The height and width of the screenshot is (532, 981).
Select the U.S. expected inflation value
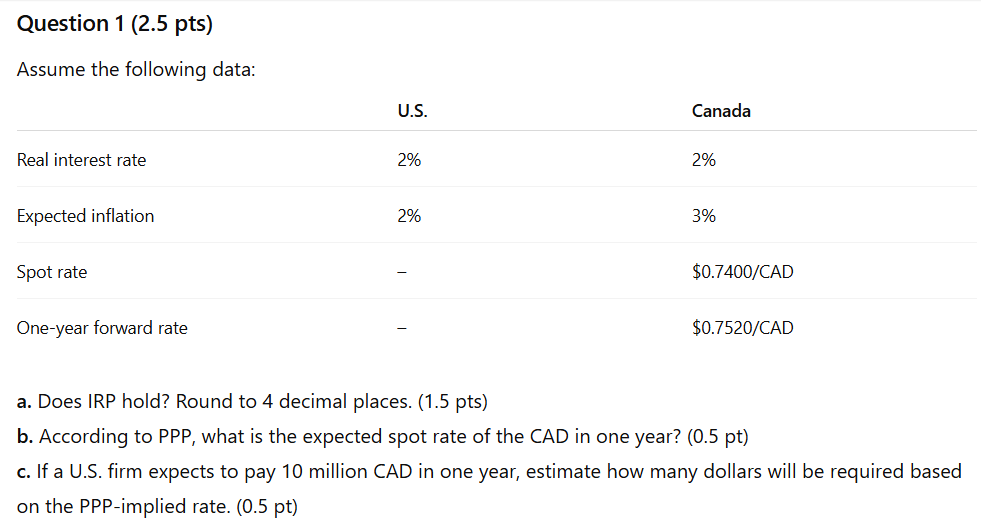(x=409, y=216)
